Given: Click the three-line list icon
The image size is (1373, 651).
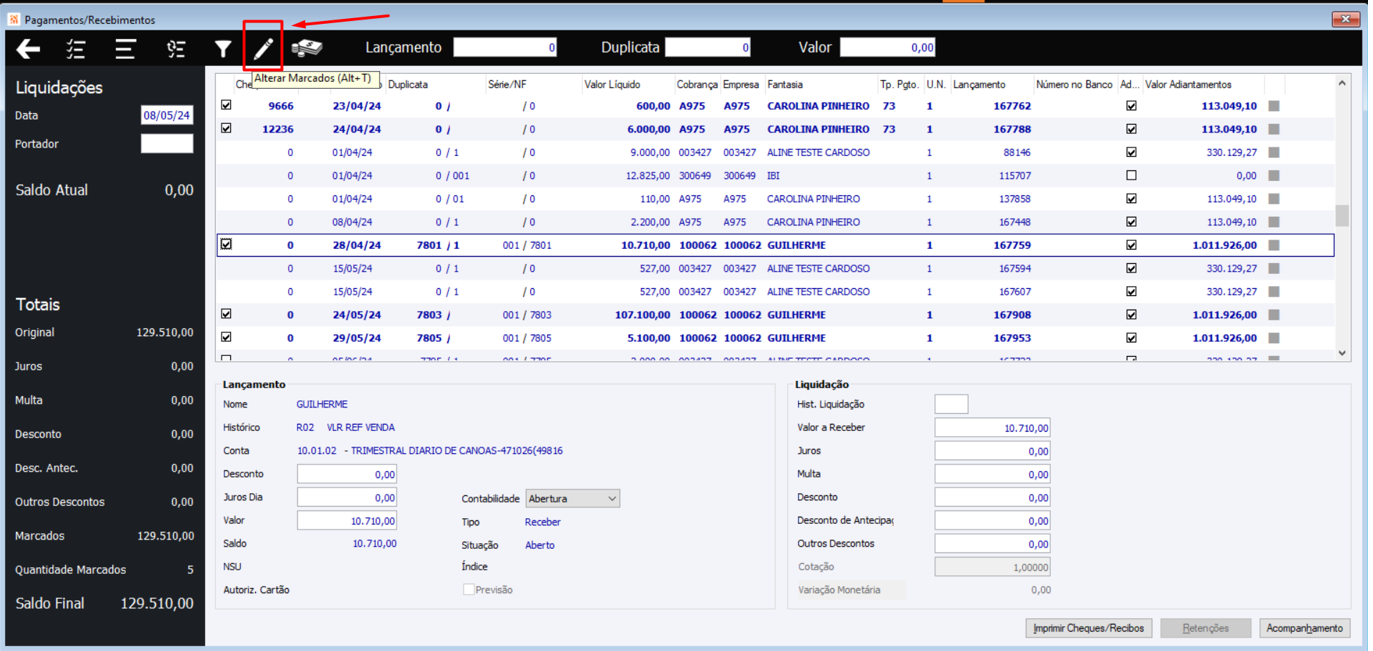Looking at the screenshot, I should 125,49.
